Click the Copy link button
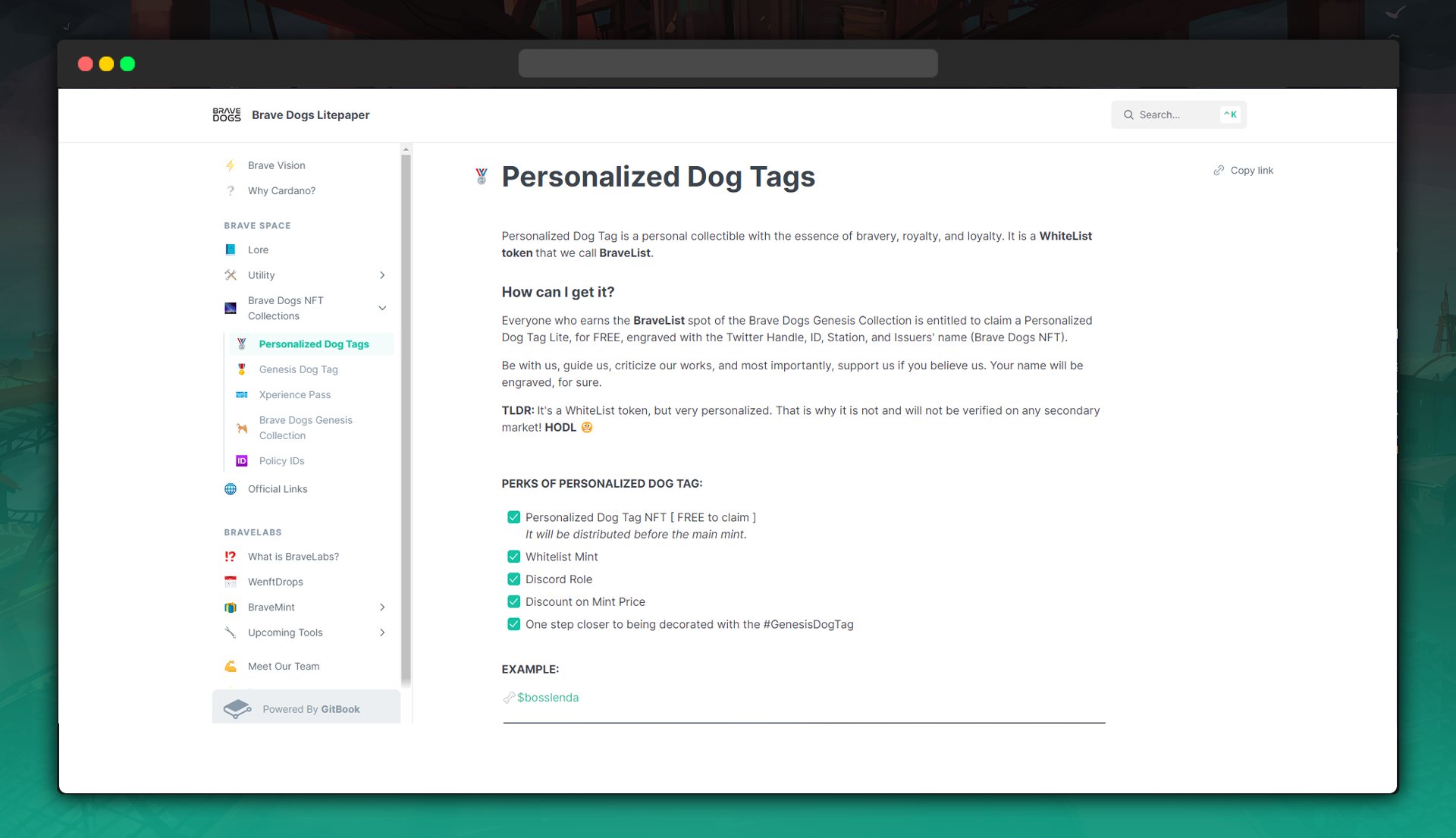 [1244, 171]
